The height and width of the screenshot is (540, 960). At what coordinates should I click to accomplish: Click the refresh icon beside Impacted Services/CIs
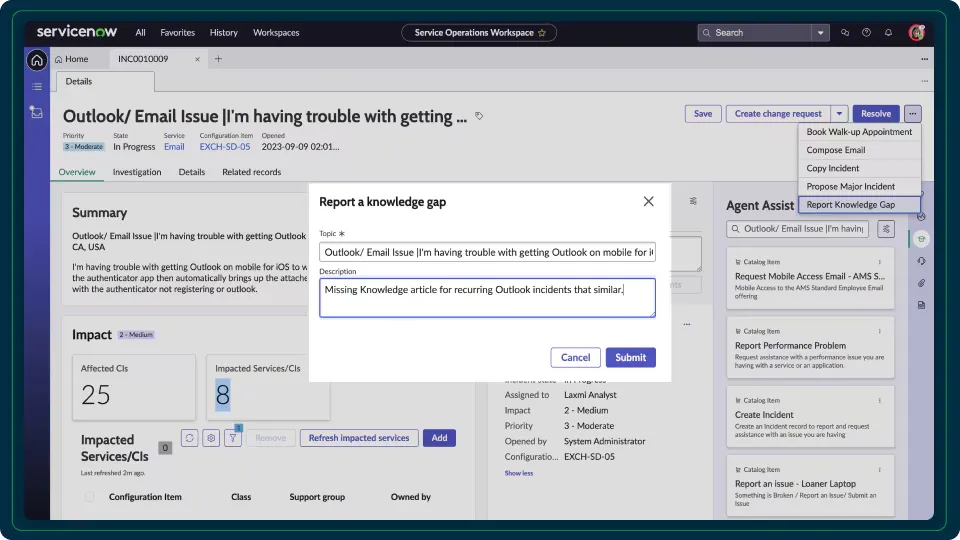click(189, 438)
